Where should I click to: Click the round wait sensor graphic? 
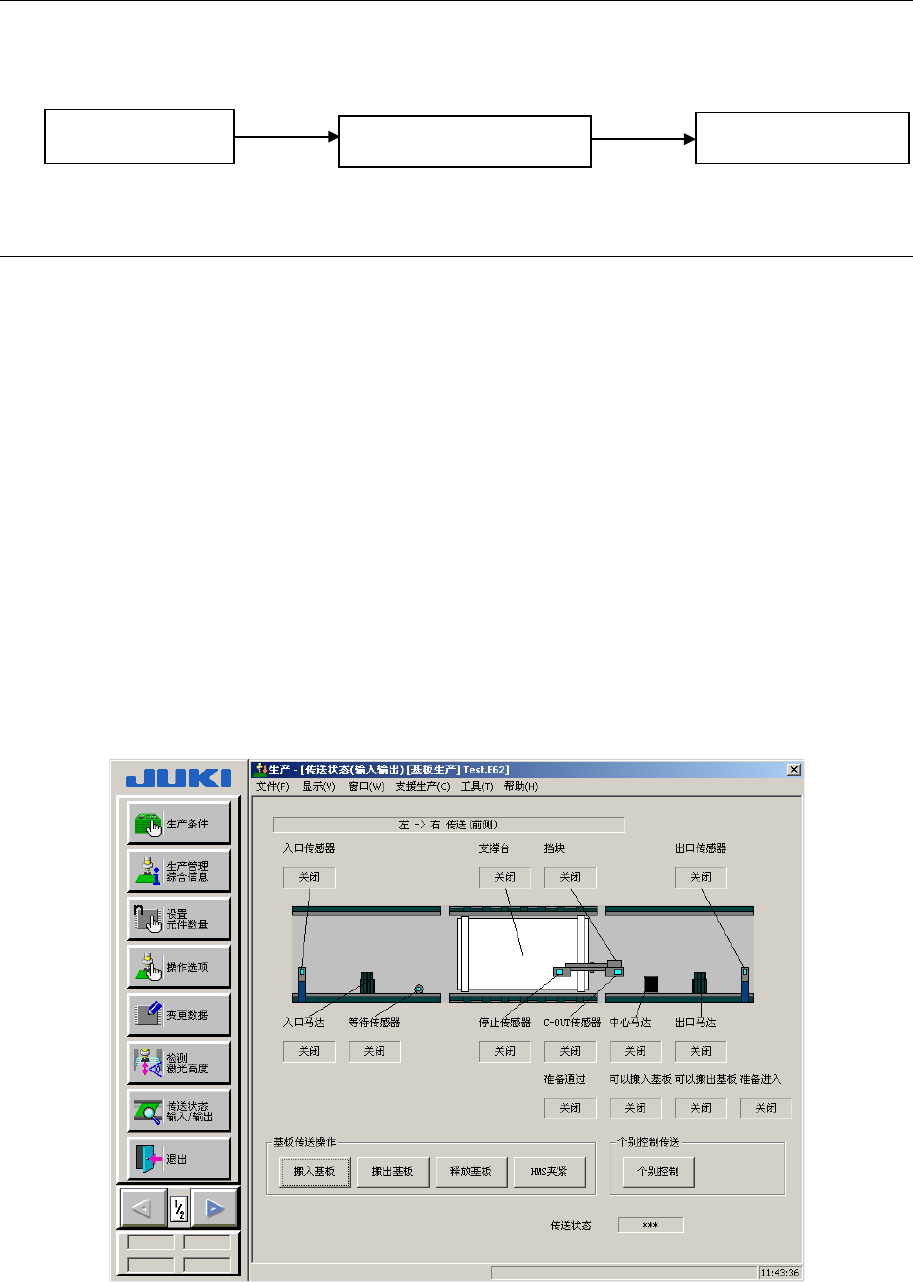pos(419,989)
